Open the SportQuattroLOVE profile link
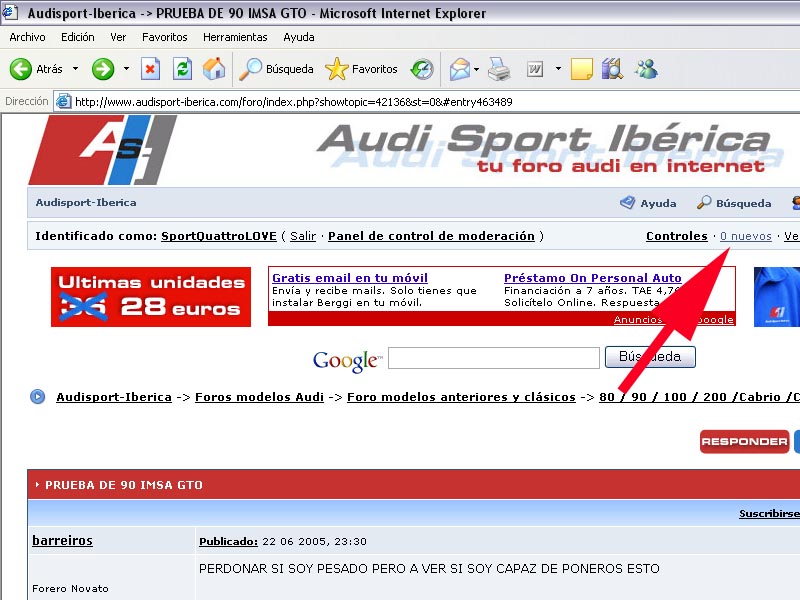The width and height of the screenshot is (800, 600). pos(219,236)
